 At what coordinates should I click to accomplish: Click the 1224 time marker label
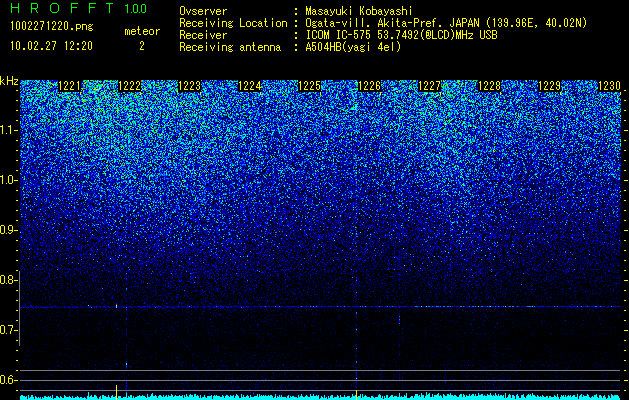[x=250, y=86]
